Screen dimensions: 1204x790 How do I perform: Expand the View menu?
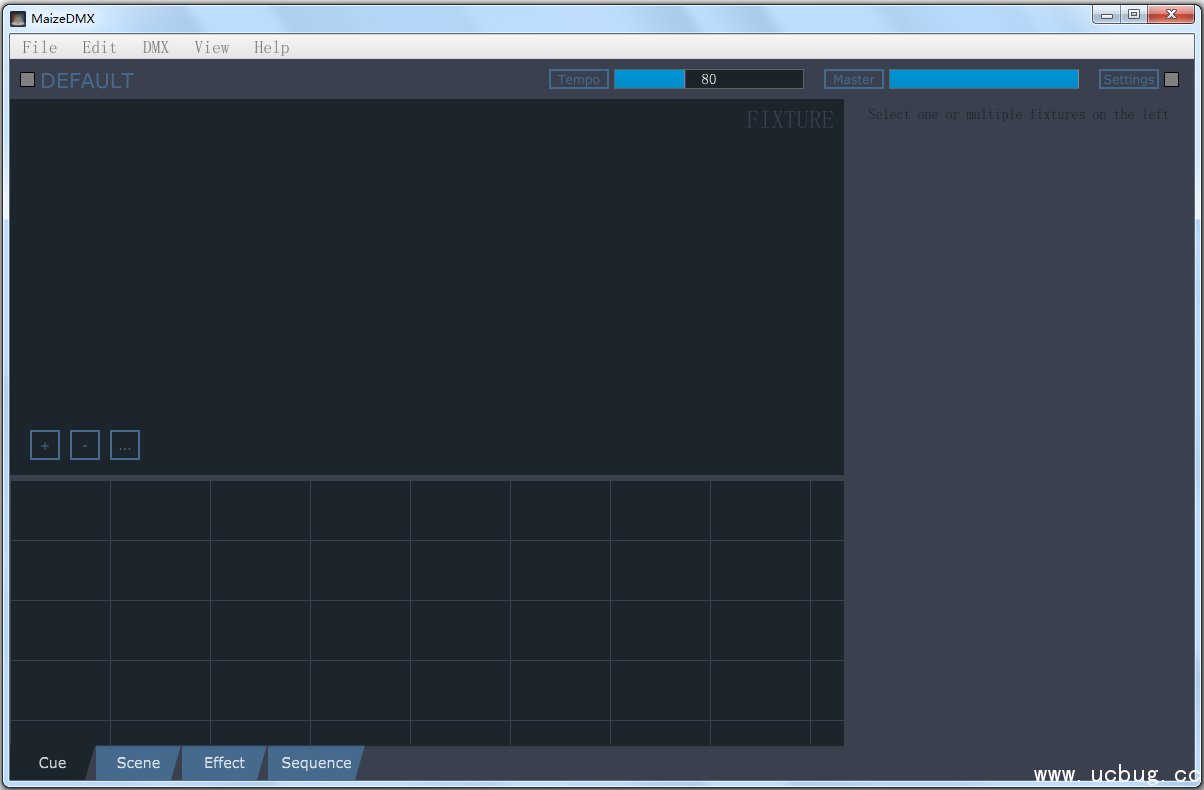coord(211,47)
